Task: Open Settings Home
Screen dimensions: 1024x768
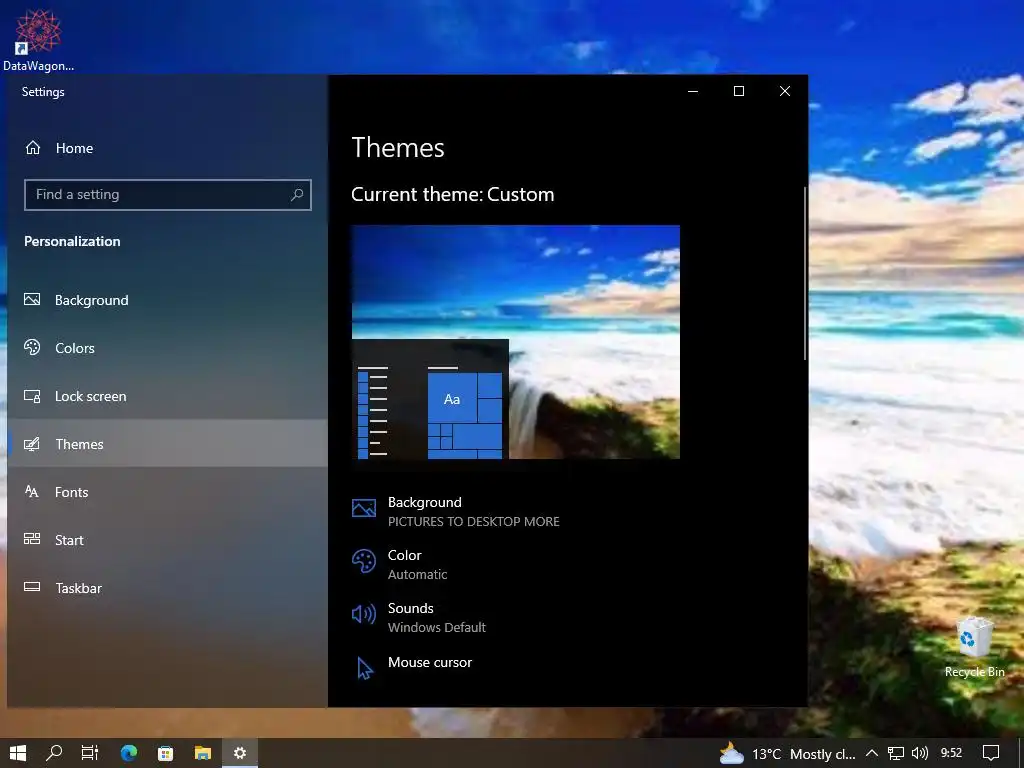Action: [167, 148]
